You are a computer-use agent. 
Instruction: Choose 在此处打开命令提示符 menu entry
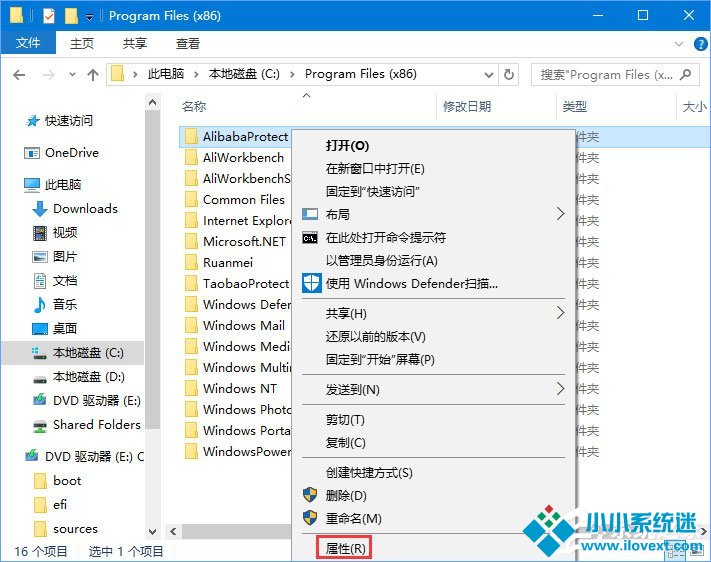click(385, 237)
